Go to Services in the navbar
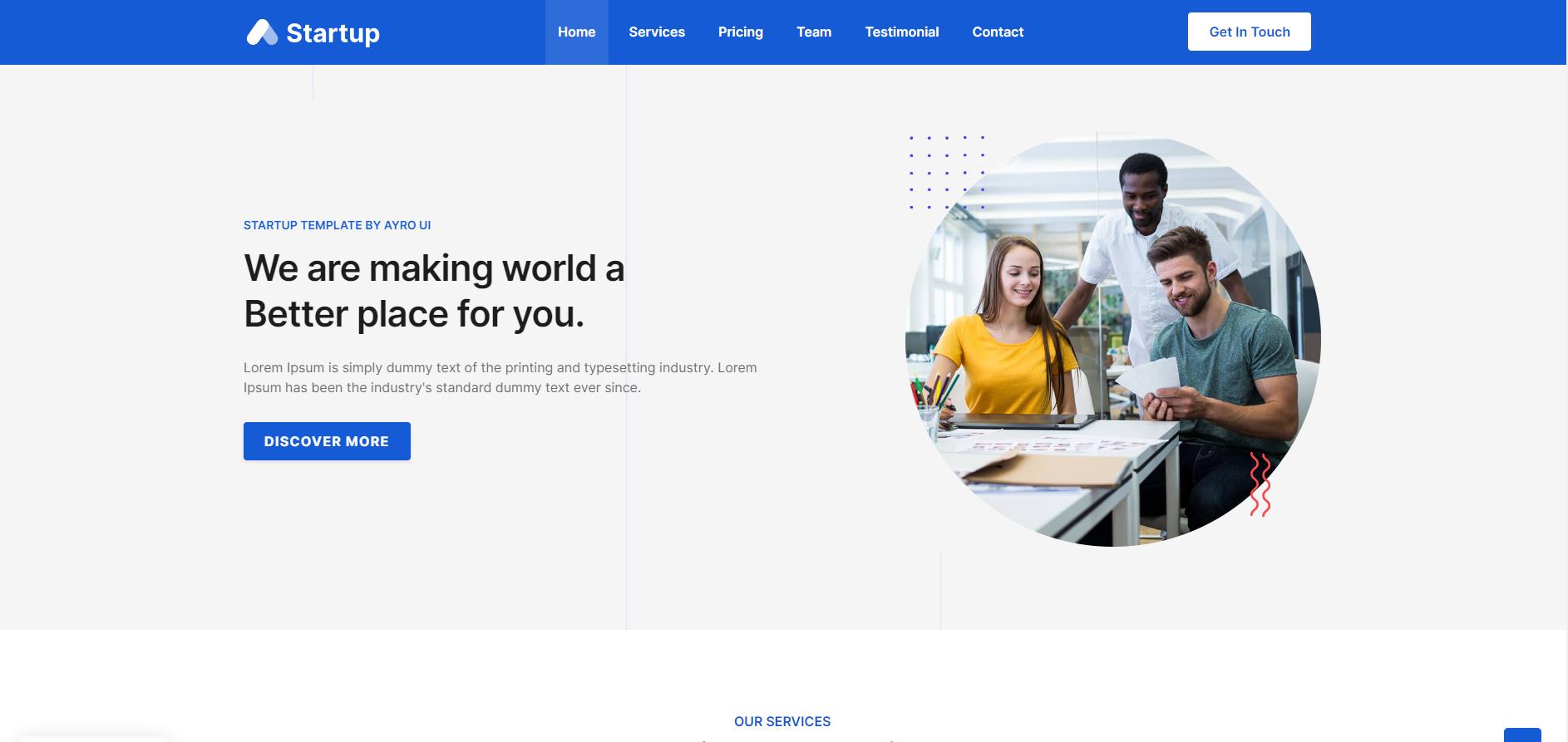This screenshot has width=1568, height=742. [657, 32]
